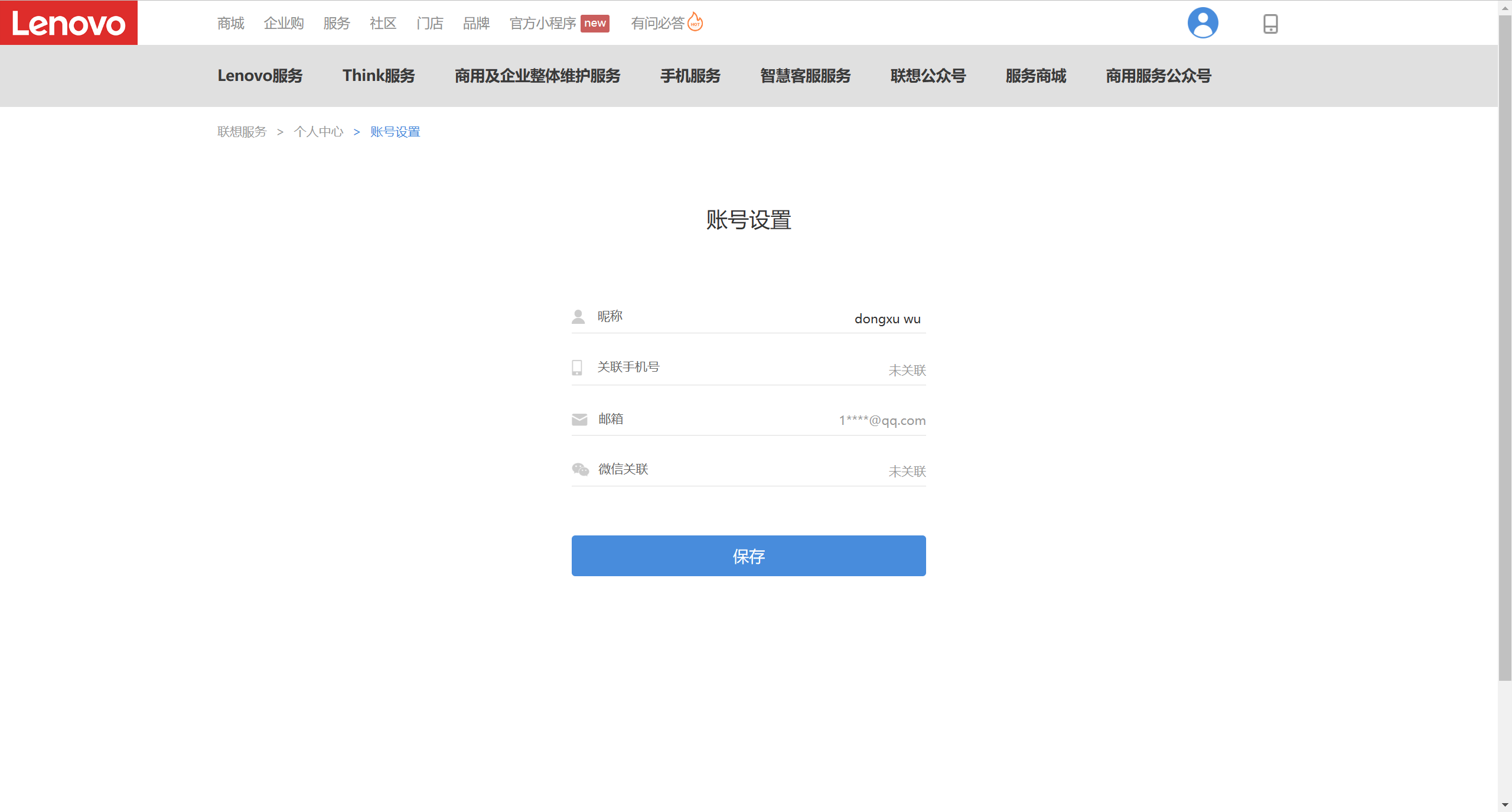The height and width of the screenshot is (812, 1512).
Task: Click the phone icon beside 关联手机号
Action: click(x=577, y=368)
